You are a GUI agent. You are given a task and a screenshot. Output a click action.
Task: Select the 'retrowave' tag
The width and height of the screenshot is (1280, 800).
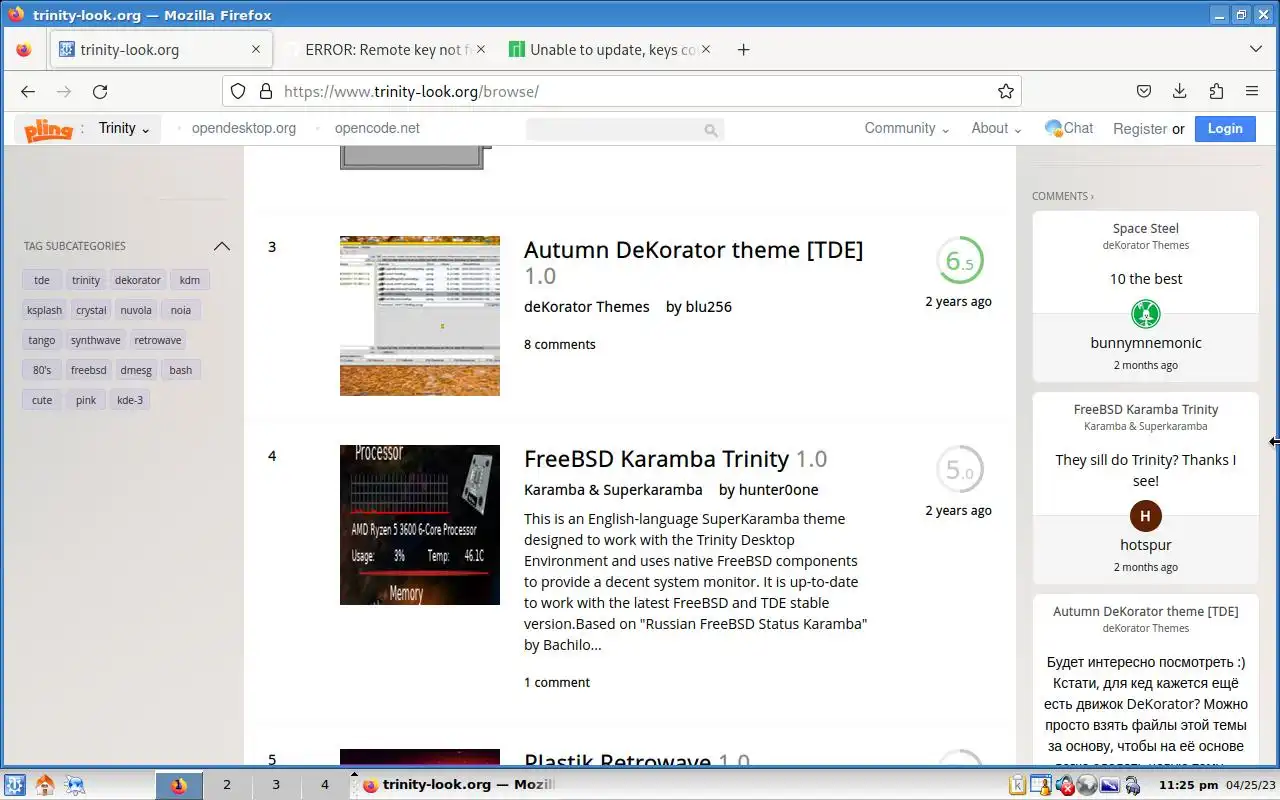point(158,340)
